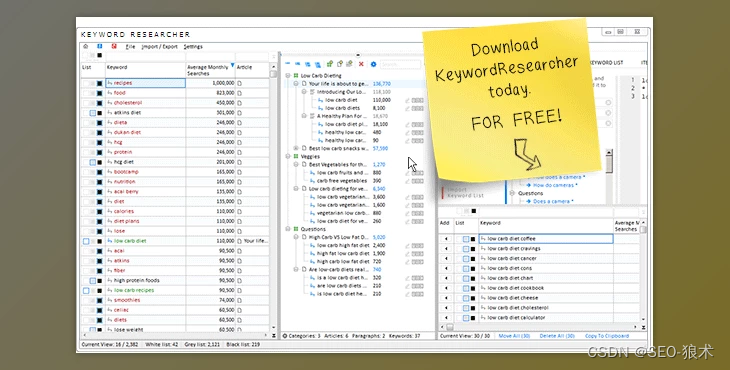This screenshot has width=730, height=370.
Task: Toggle the white list box in low carb recipes row
Action: pos(86,290)
